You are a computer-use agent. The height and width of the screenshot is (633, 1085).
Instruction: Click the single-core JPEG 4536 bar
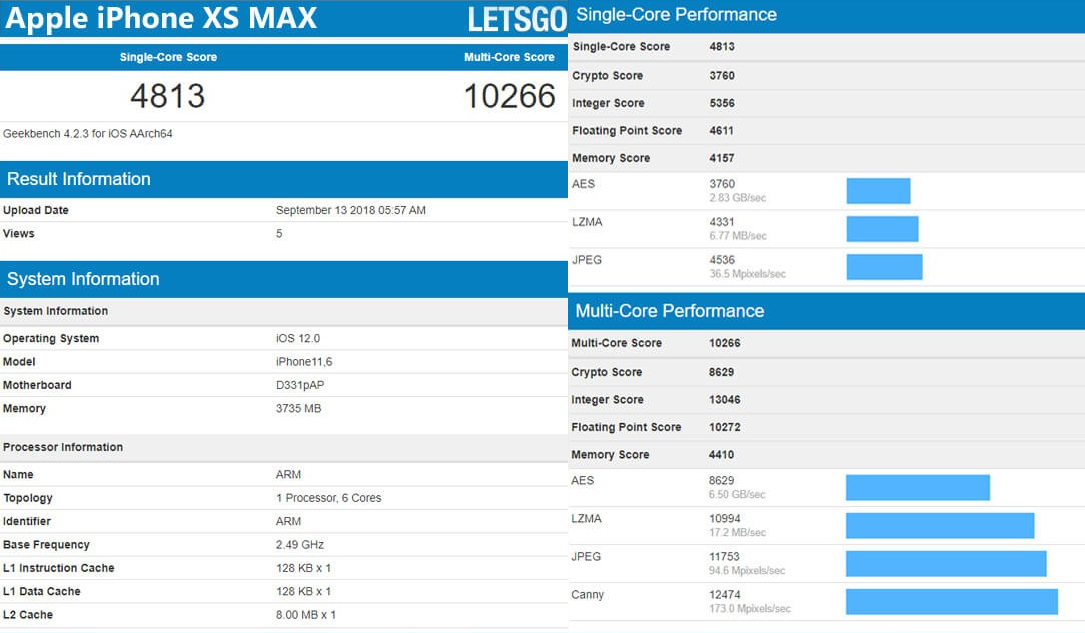pos(884,267)
